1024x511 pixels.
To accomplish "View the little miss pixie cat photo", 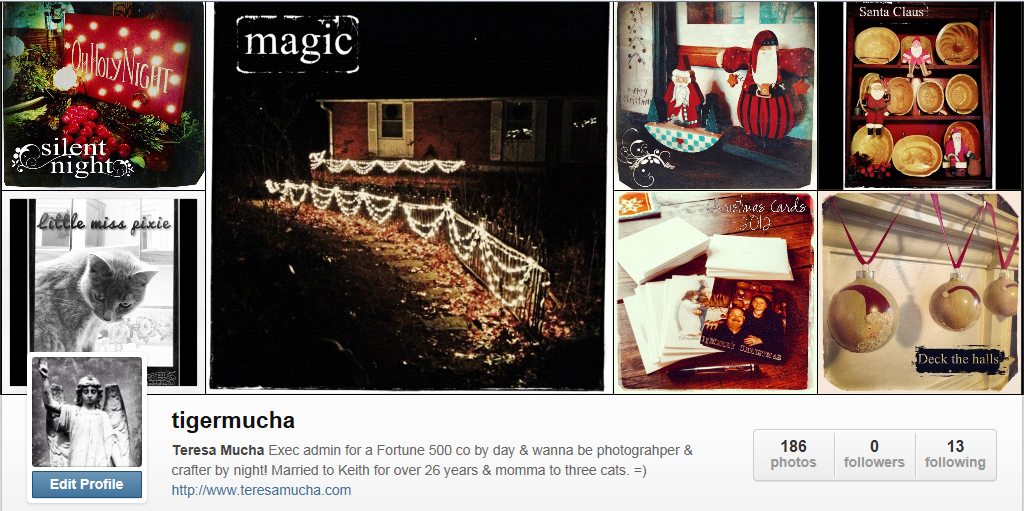I will (x=103, y=292).
